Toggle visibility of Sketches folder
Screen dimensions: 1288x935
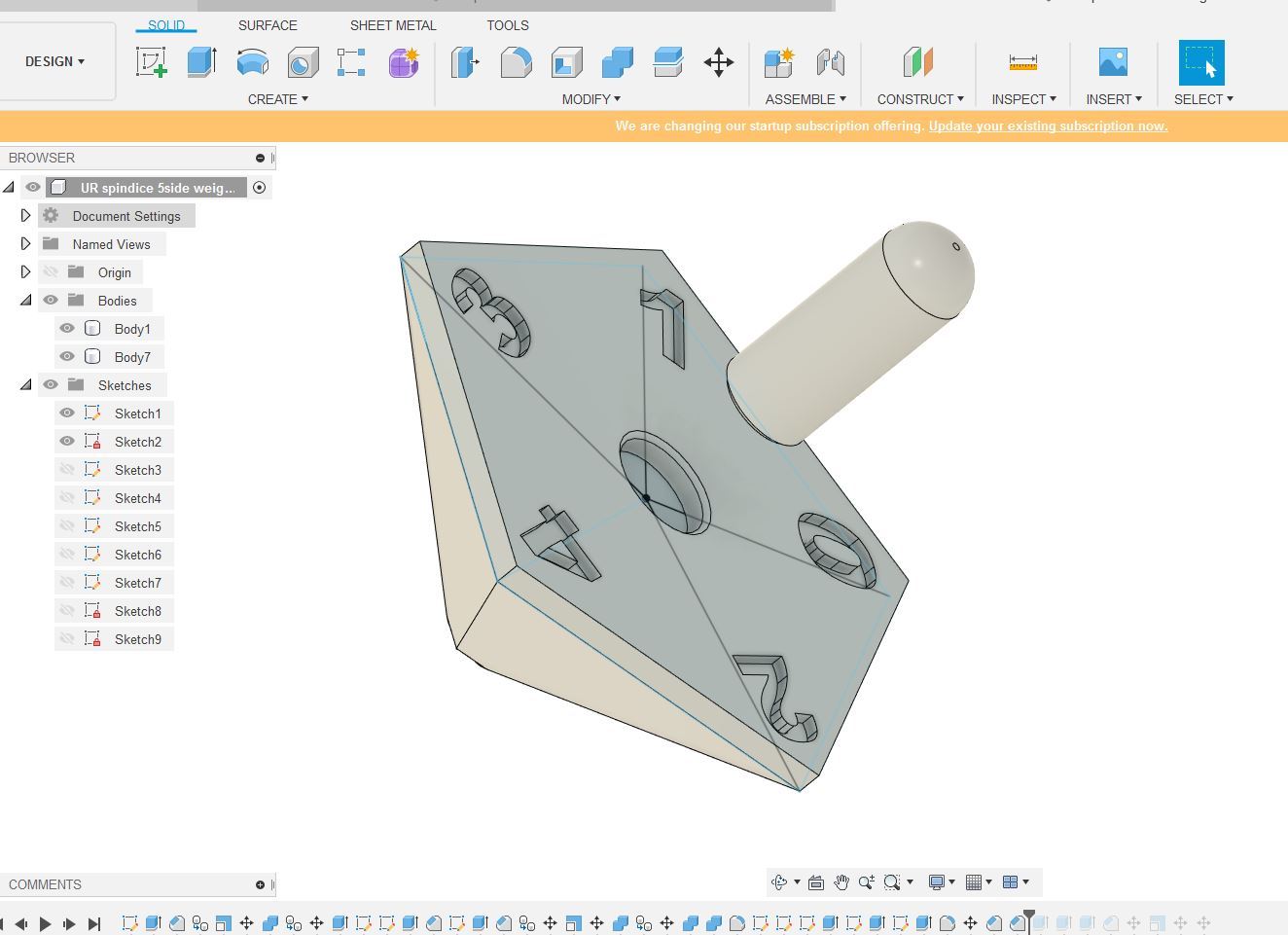pos(51,385)
